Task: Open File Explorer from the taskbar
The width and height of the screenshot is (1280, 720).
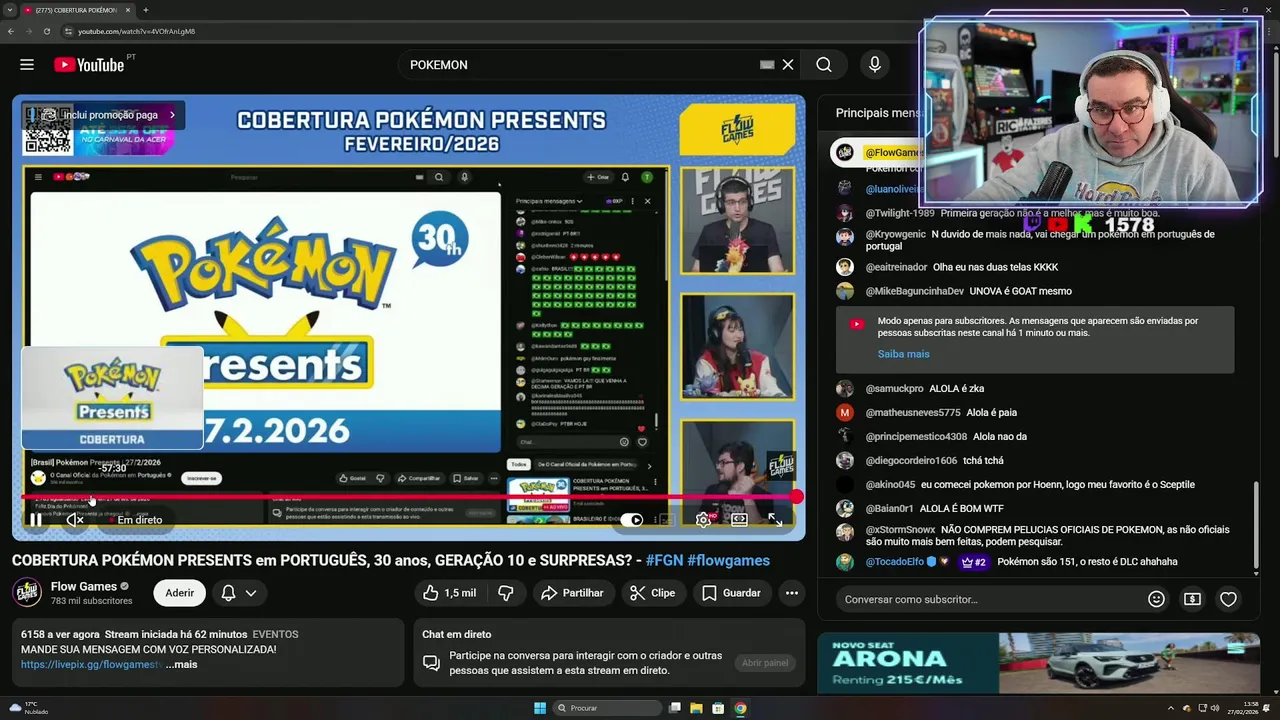Action: pyautogui.click(x=696, y=708)
